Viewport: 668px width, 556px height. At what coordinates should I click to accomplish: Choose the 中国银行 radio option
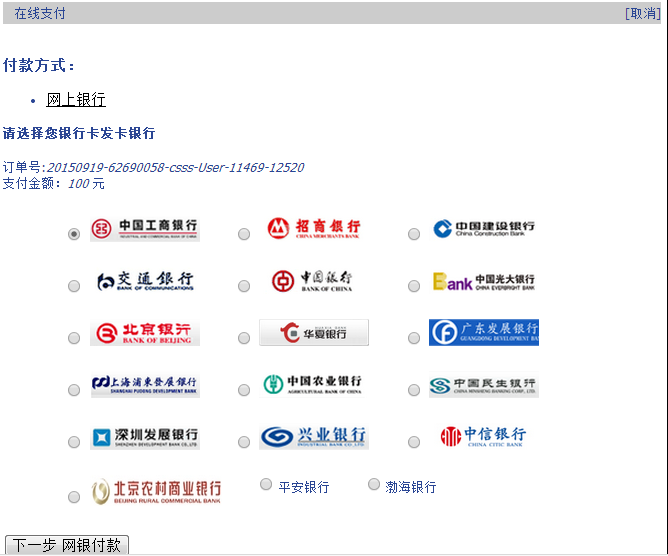pyautogui.click(x=244, y=286)
